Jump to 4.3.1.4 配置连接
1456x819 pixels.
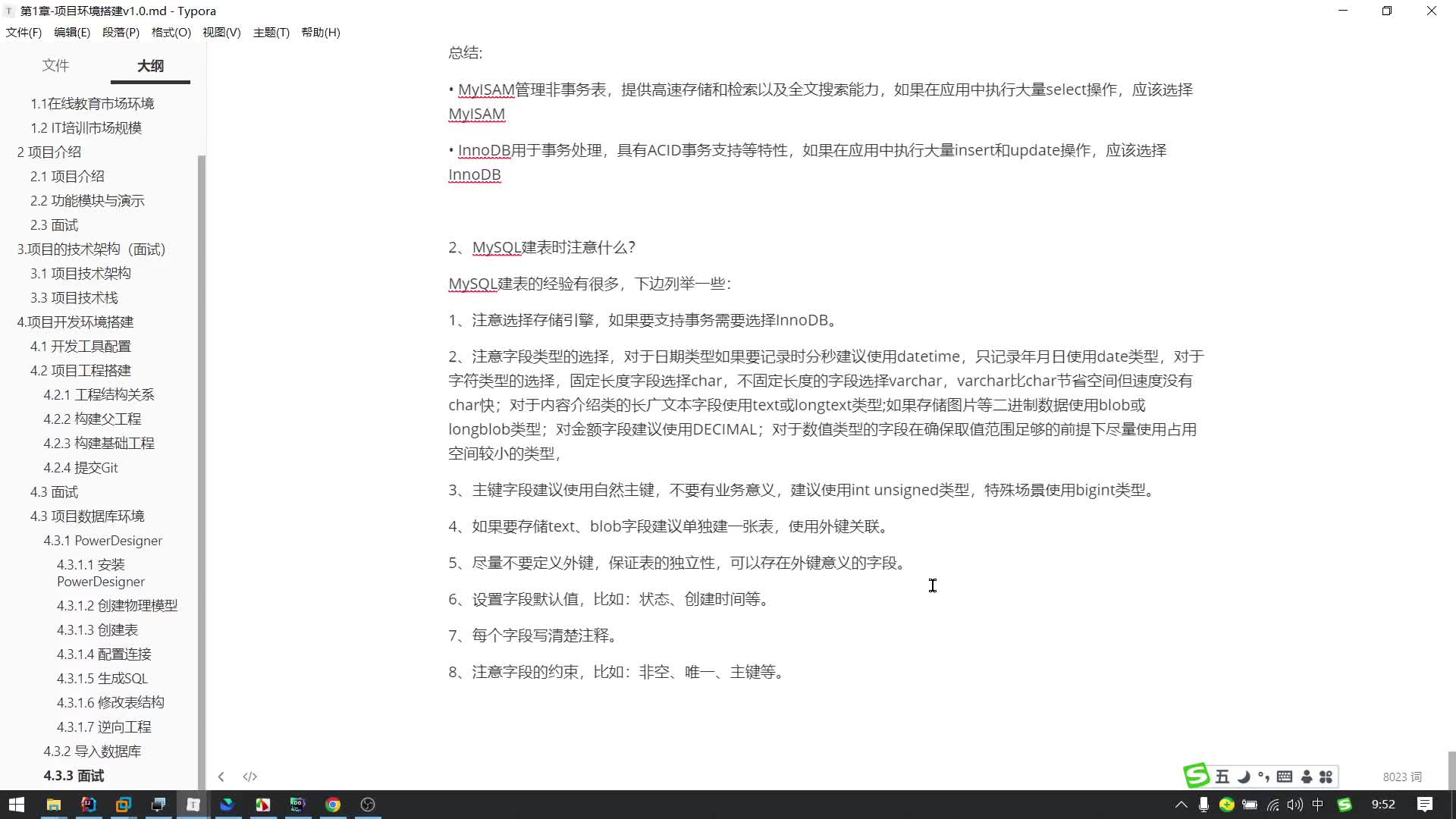(x=104, y=654)
